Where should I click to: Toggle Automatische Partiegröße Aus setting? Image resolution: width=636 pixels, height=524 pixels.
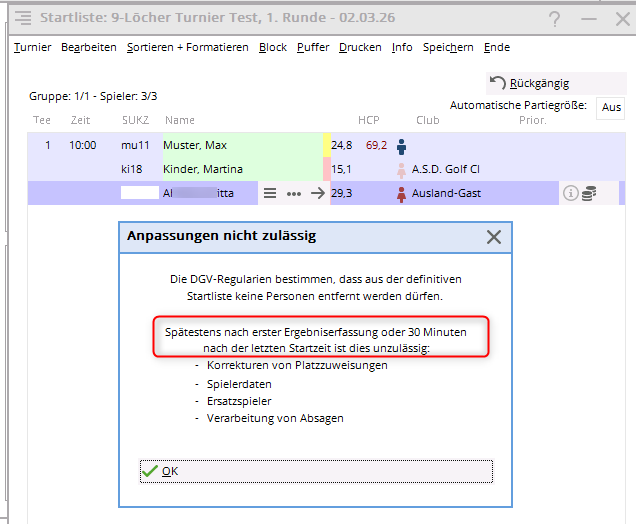tap(611, 107)
